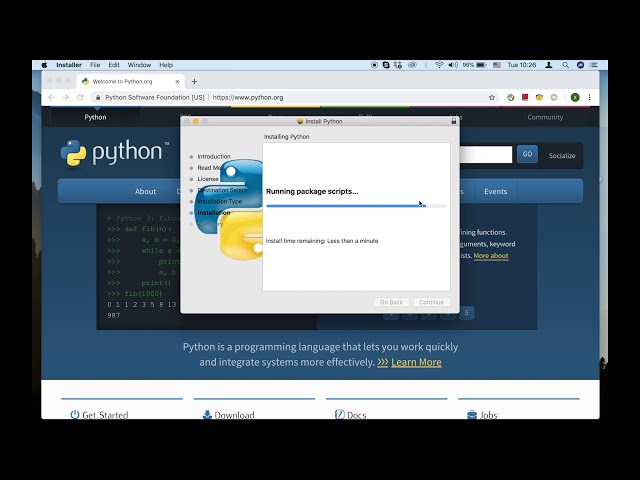This screenshot has height=480, width=640.
Task: Select the Welcome to Python.org tab
Action: [131, 81]
